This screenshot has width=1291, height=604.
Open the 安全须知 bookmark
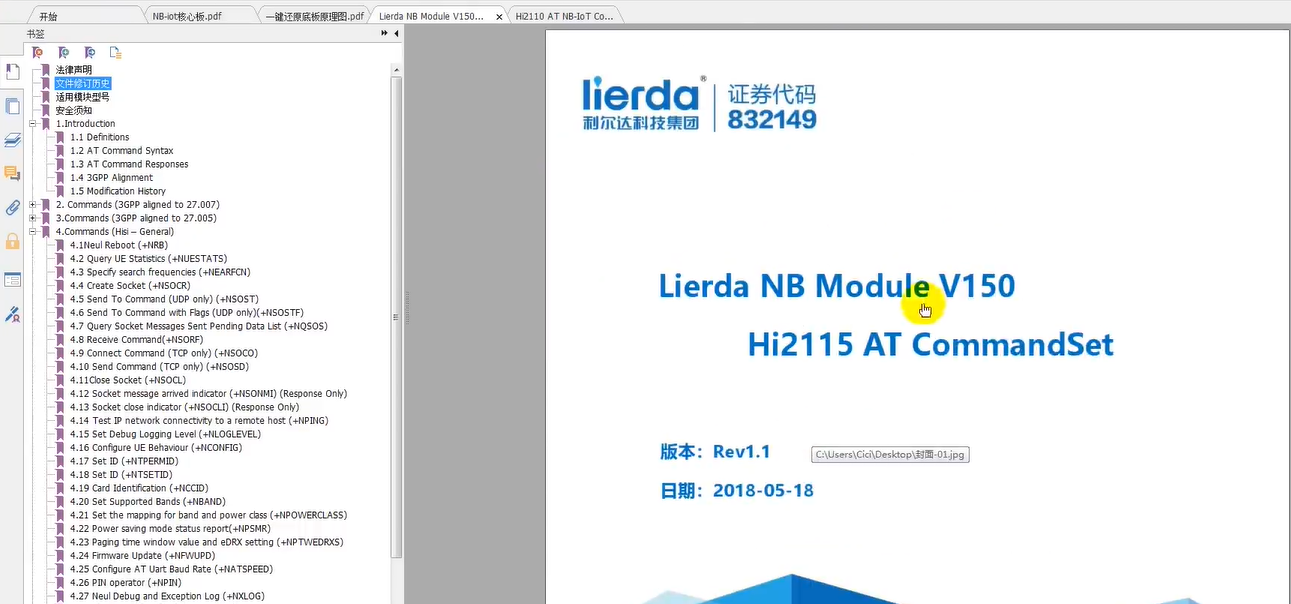pyautogui.click(x=73, y=111)
